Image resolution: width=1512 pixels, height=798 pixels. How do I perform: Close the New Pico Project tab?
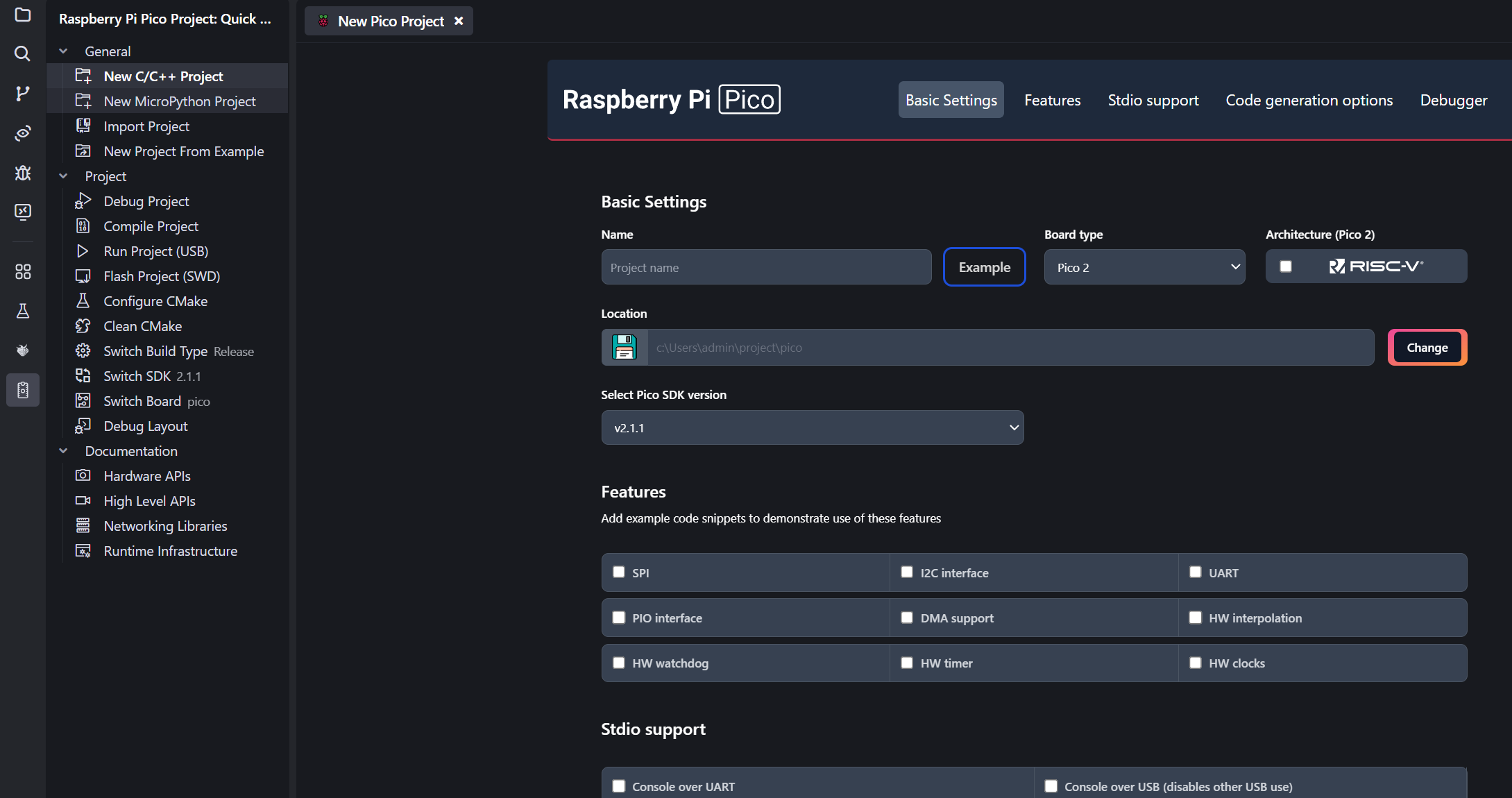click(x=459, y=22)
